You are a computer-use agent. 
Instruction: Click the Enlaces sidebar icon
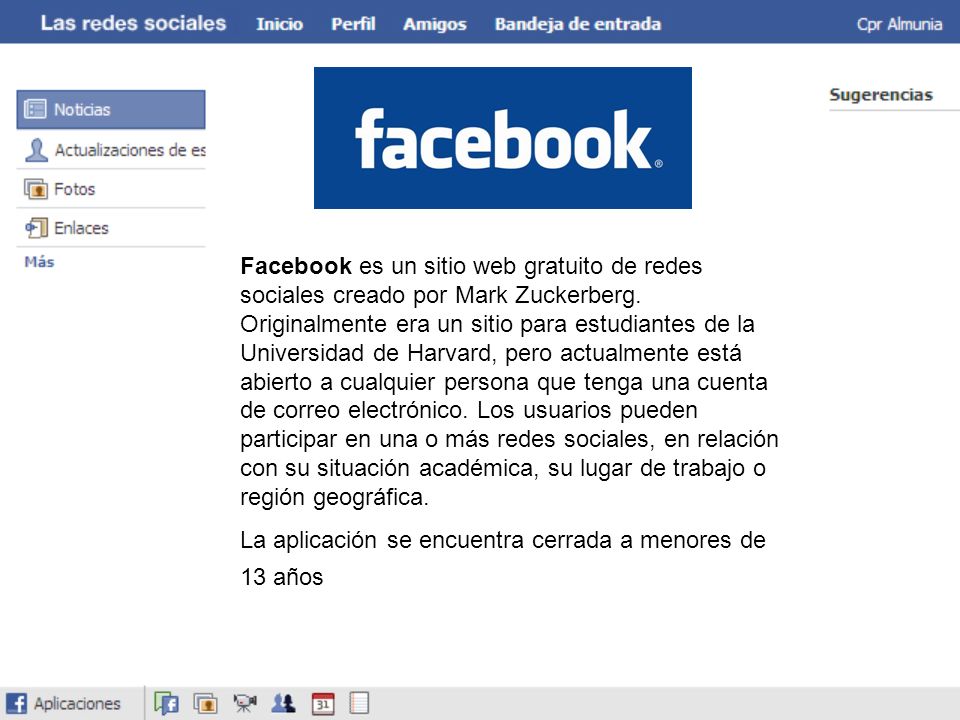(x=36, y=228)
